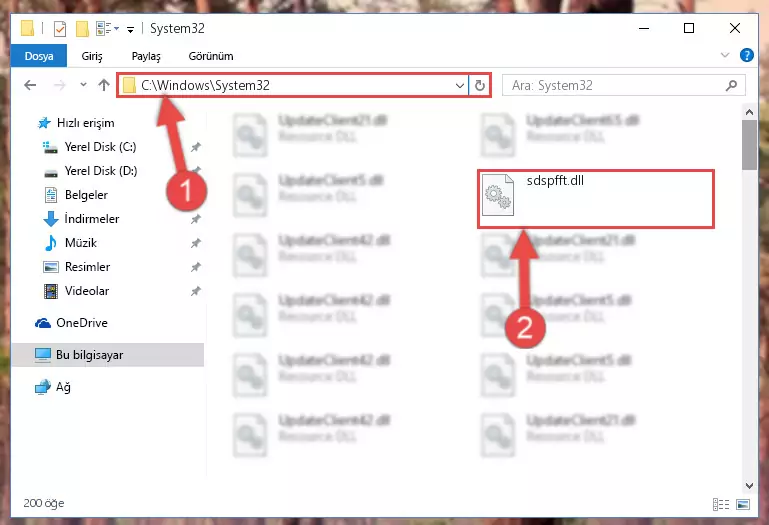The image size is (769, 525).
Task: Unpin İndirmeler from quick access
Action: click(x=196, y=219)
